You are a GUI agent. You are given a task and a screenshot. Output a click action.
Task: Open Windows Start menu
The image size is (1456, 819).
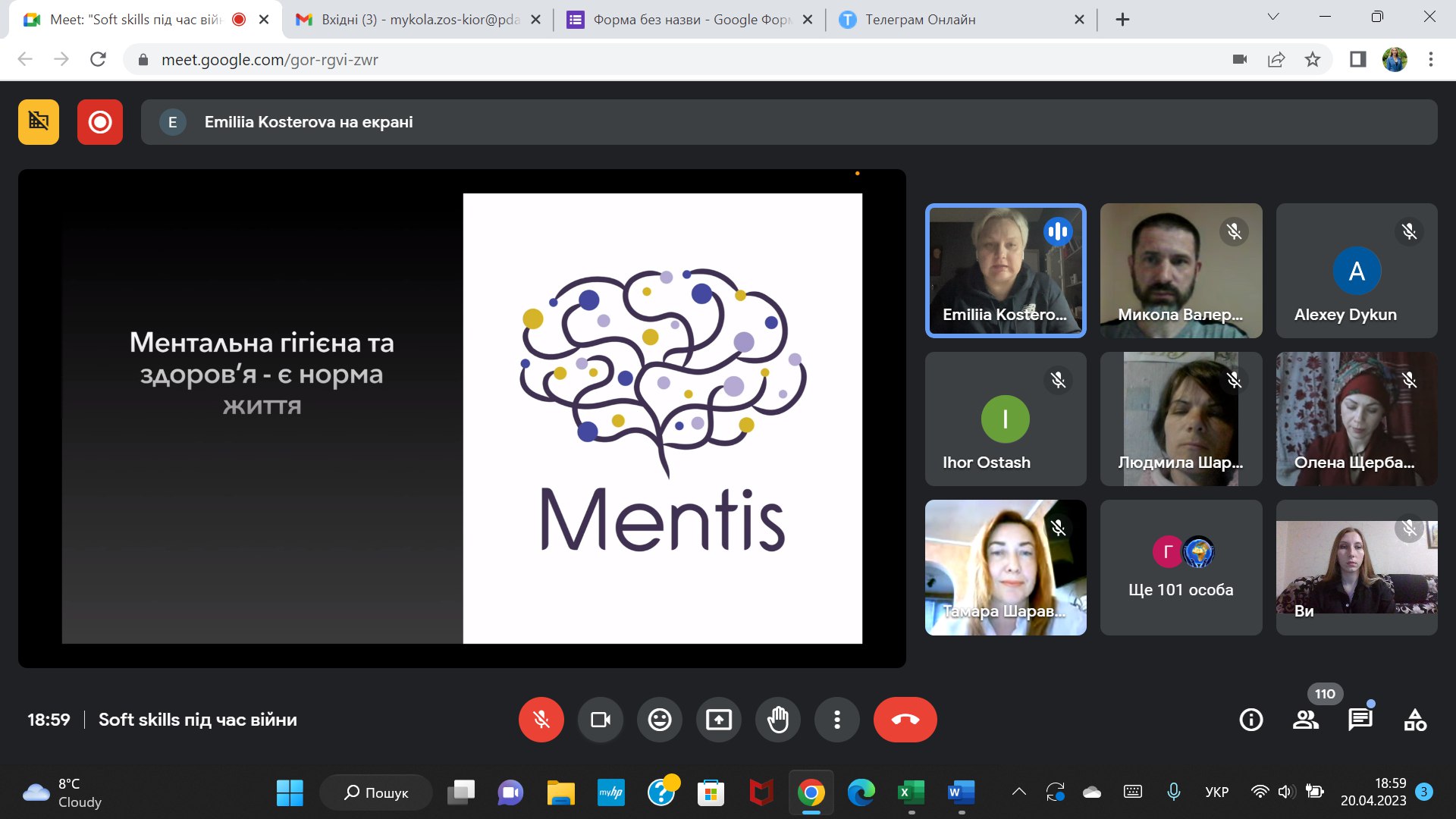point(290,792)
